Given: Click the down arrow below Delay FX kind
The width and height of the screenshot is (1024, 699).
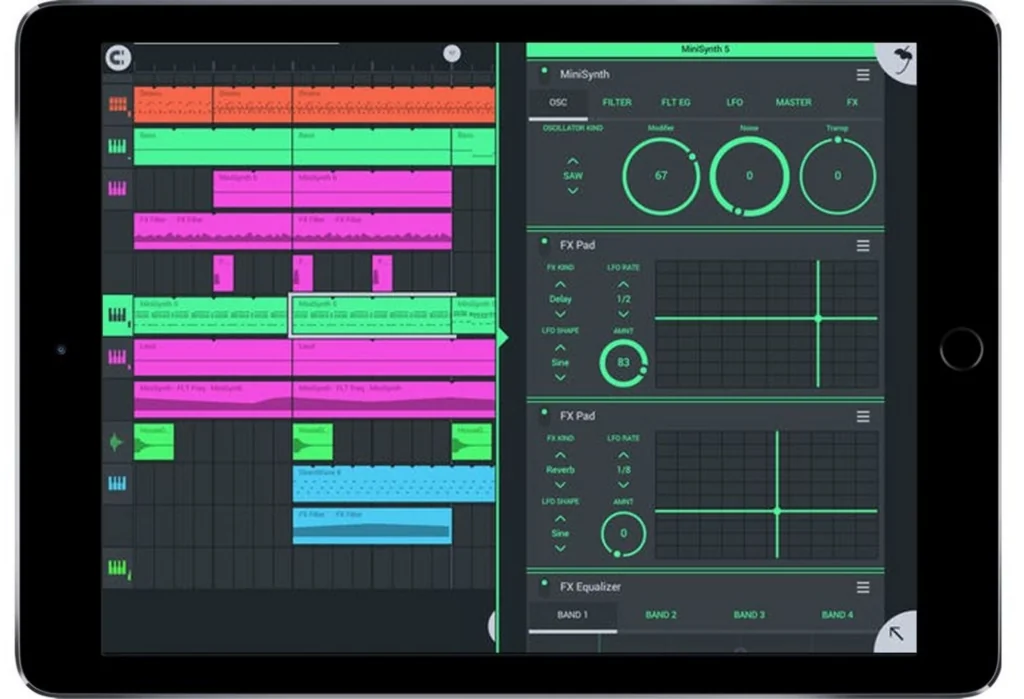Looking at the screenshot, I should 560,314.
